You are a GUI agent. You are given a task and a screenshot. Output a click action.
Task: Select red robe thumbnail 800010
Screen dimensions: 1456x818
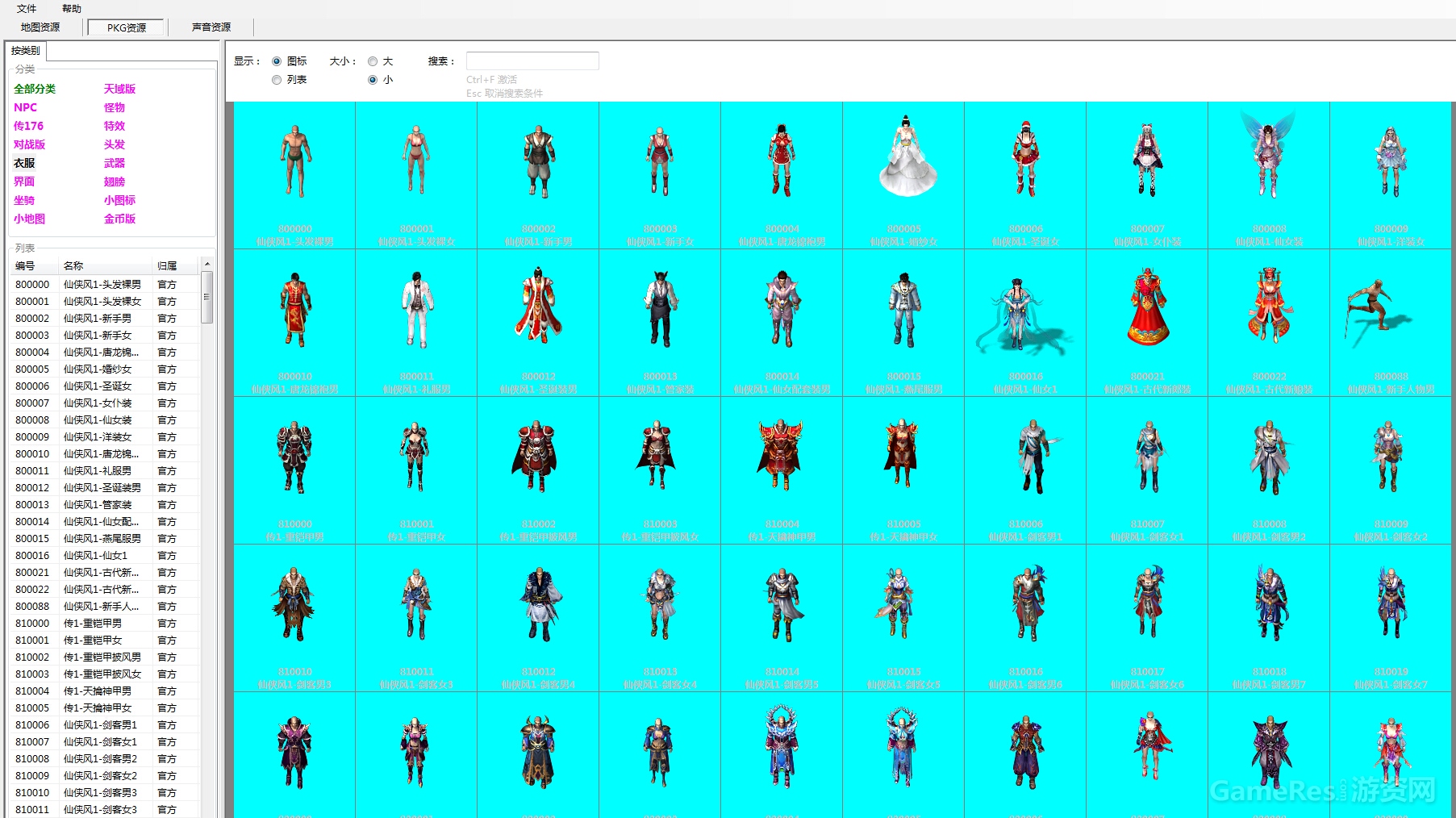pyautogui.click(x=294, y=323)
